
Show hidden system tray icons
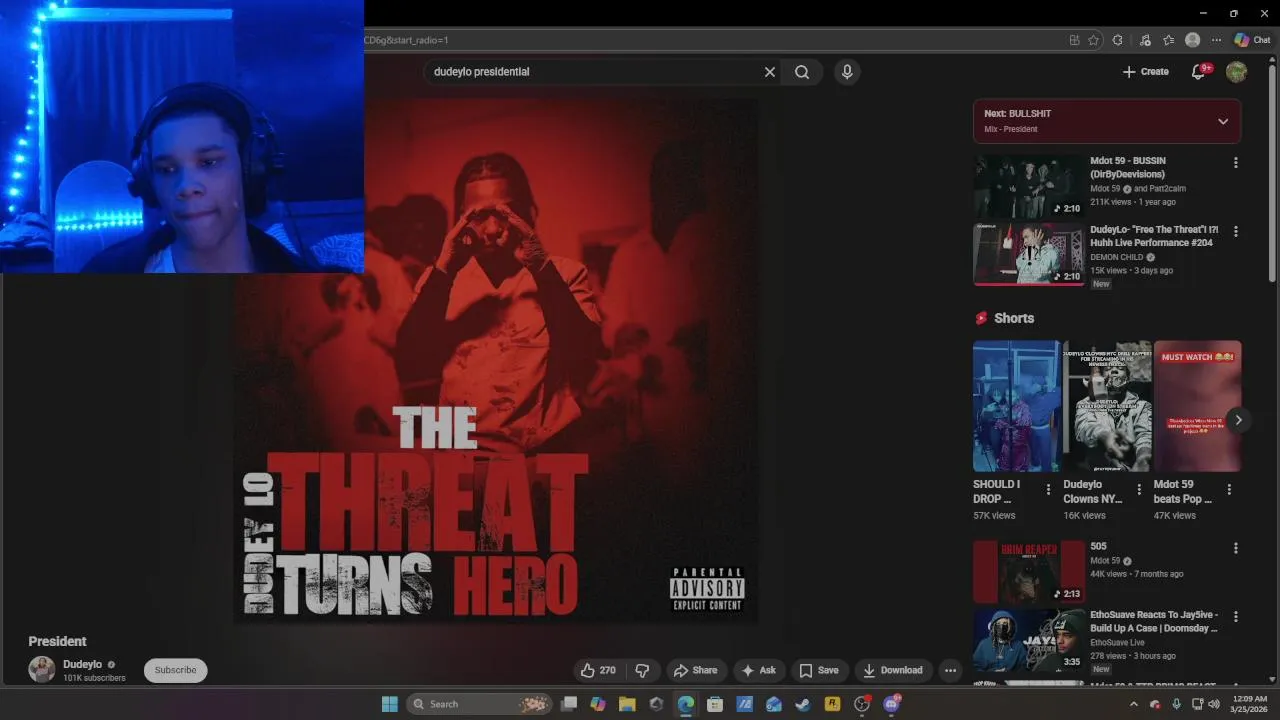(1133, 704)
